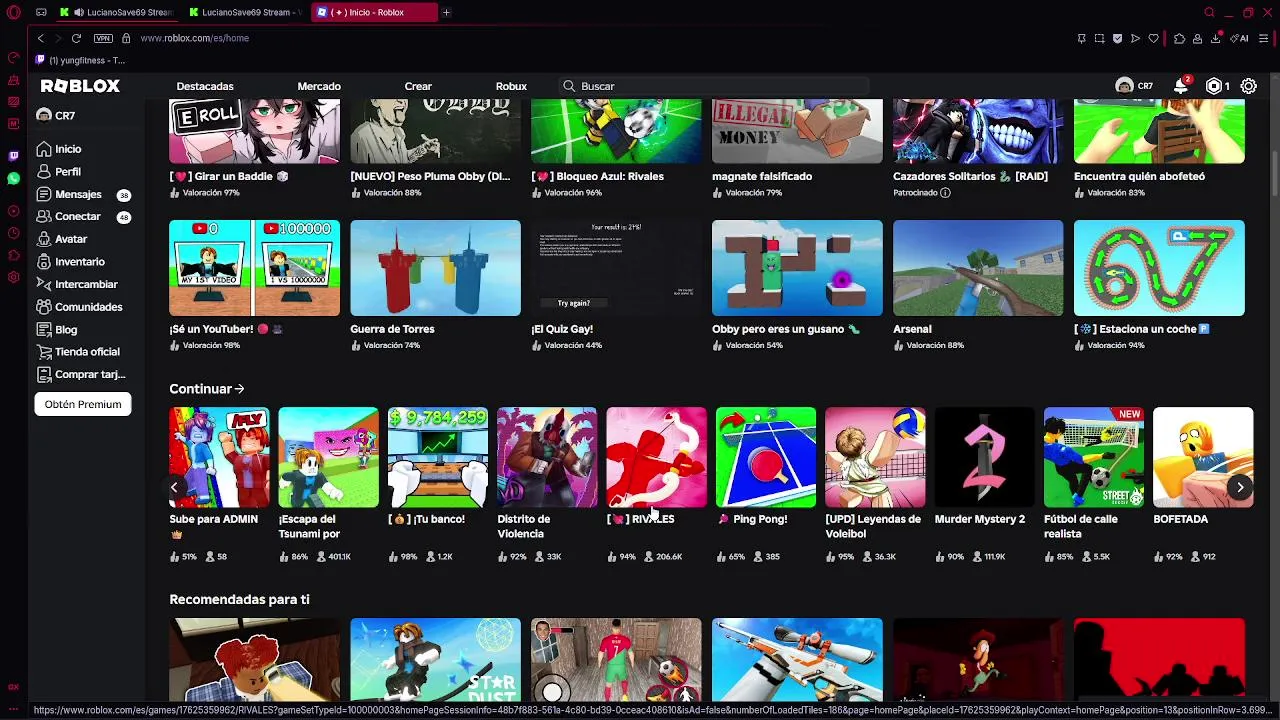The height and width of the screenshot is (720, 1280).
Task: Open the BOFETADA game thumbnail
Action: tap(1203, 457)
